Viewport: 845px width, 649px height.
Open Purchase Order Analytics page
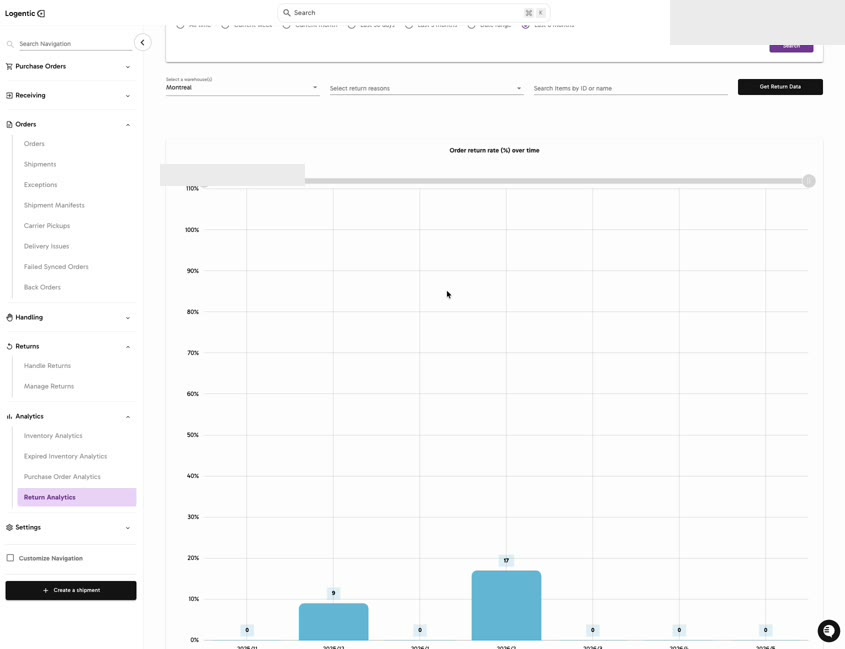coord(62,477)
